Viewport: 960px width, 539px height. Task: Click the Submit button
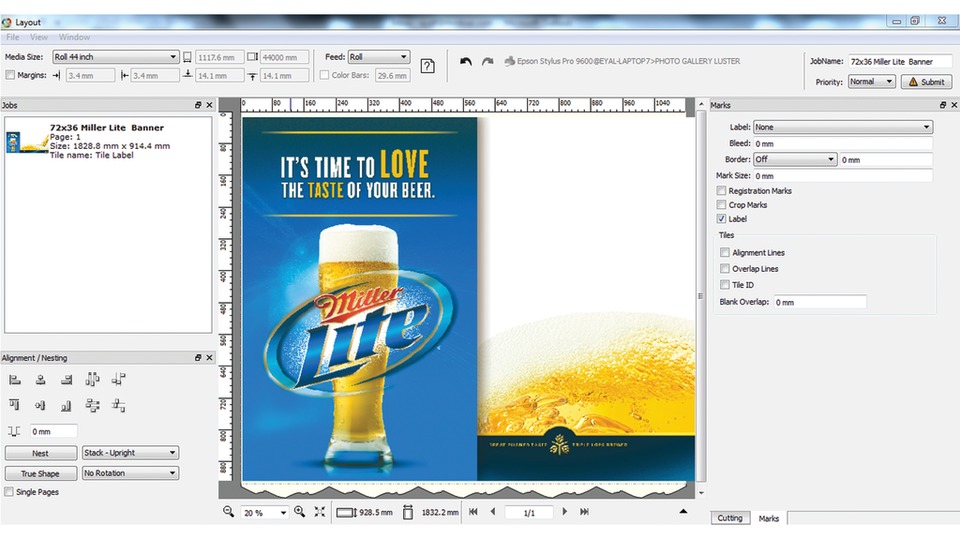coord(925,81)
